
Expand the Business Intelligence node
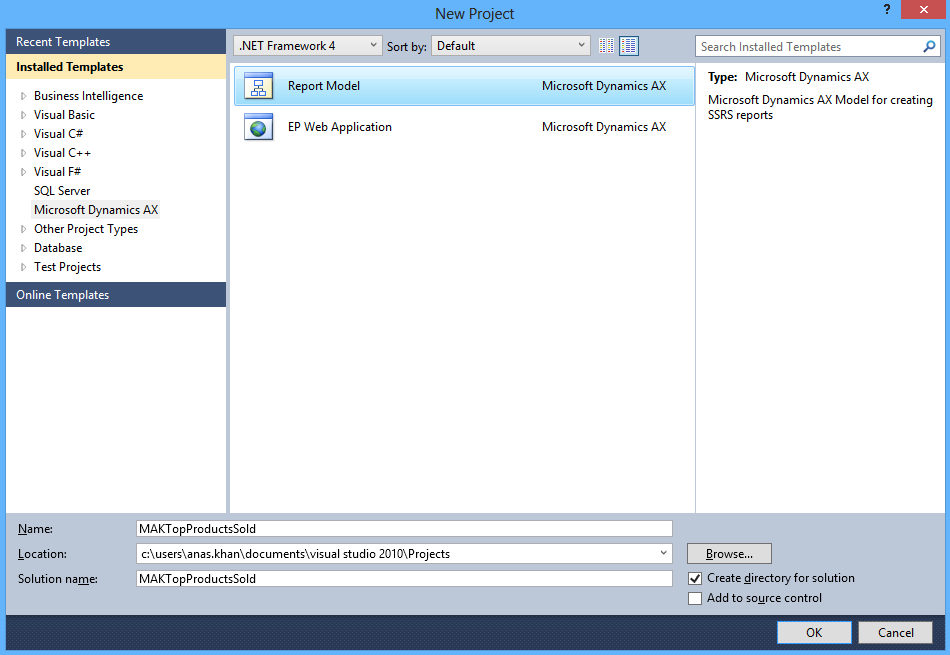[24, 96]
